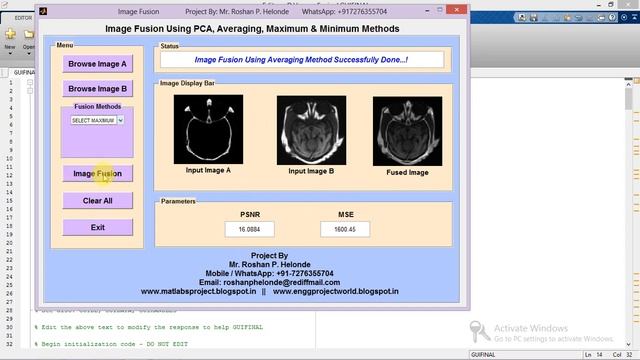This screenshot has width=640, height=360.
Task: Collapse the code fold marker at line 2
Action: [30, 91]
